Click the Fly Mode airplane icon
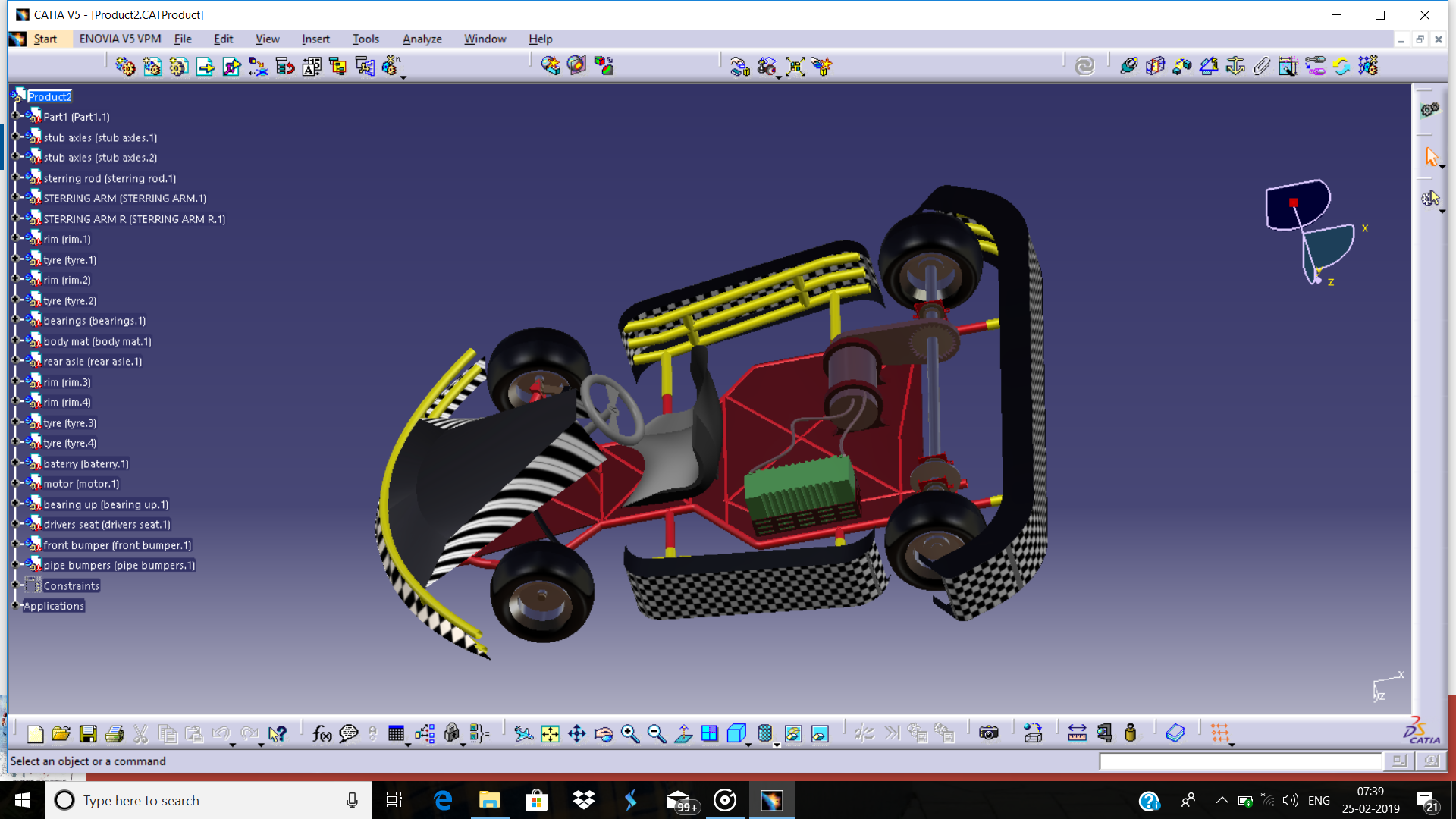This screenshot has width=1456, height=819. [x=523, y=734]
